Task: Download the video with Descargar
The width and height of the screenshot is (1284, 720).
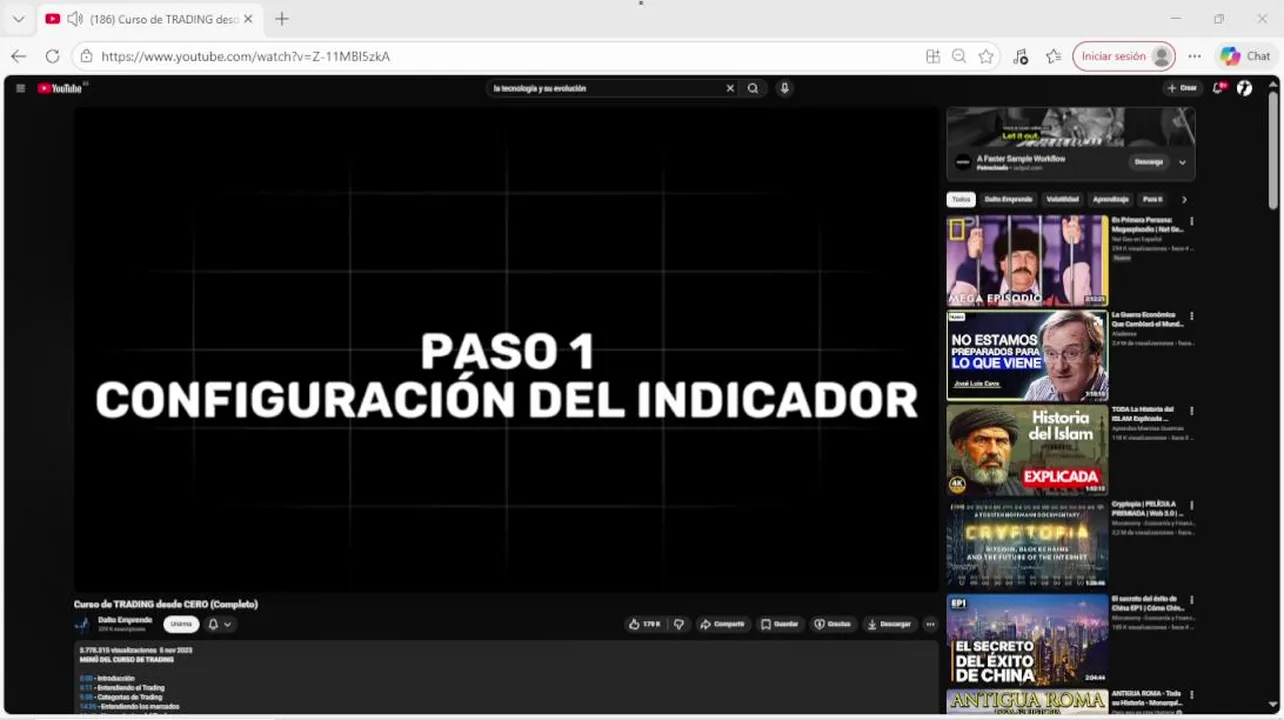Action: pyautogui.click(x=889, y=624)
